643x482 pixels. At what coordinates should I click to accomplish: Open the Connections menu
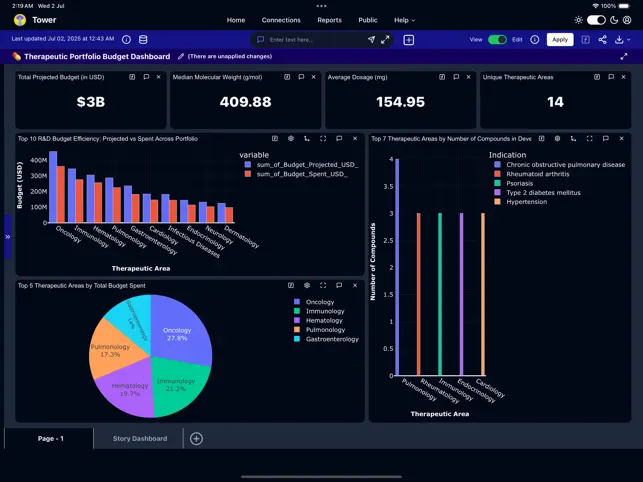[x=281, y=20]
